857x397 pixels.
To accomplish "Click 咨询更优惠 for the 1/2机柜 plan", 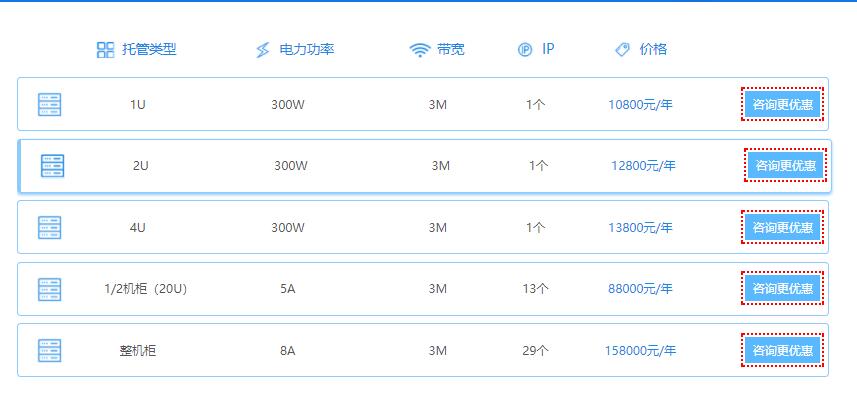I will [782, 289].
